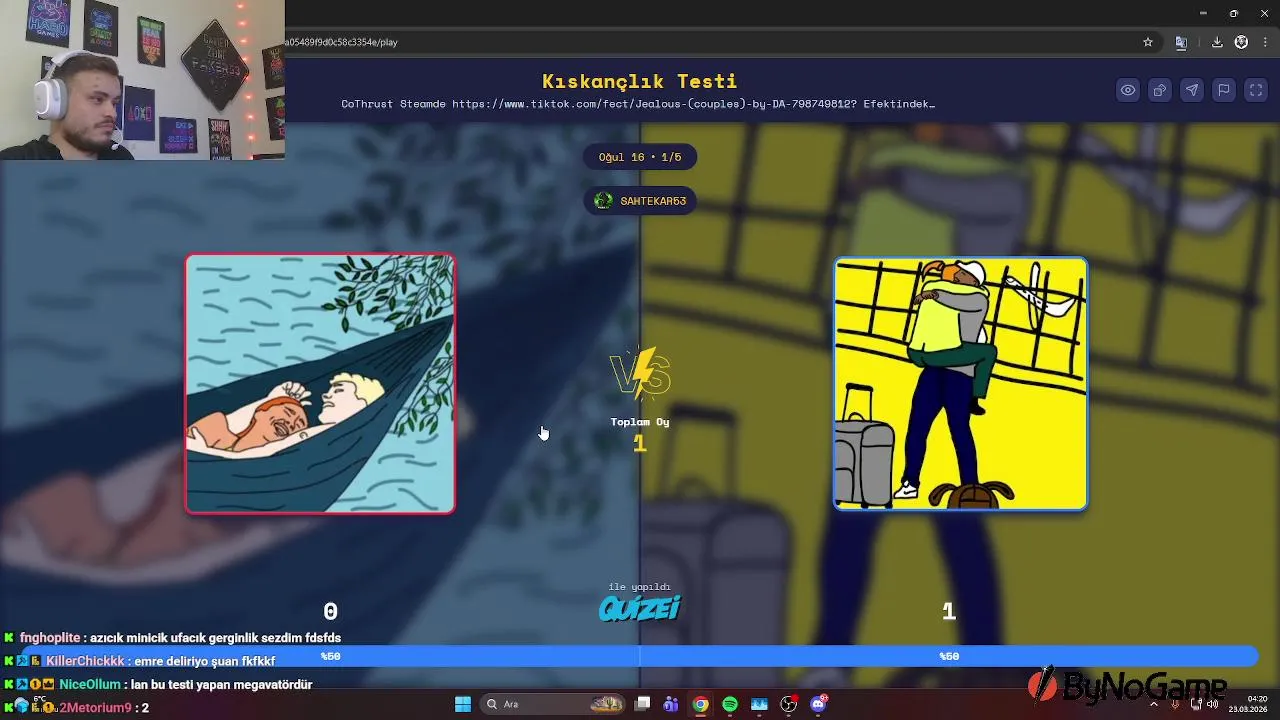
Task: Click the right %50 vote progress bar
Action: tap(949, 656)
